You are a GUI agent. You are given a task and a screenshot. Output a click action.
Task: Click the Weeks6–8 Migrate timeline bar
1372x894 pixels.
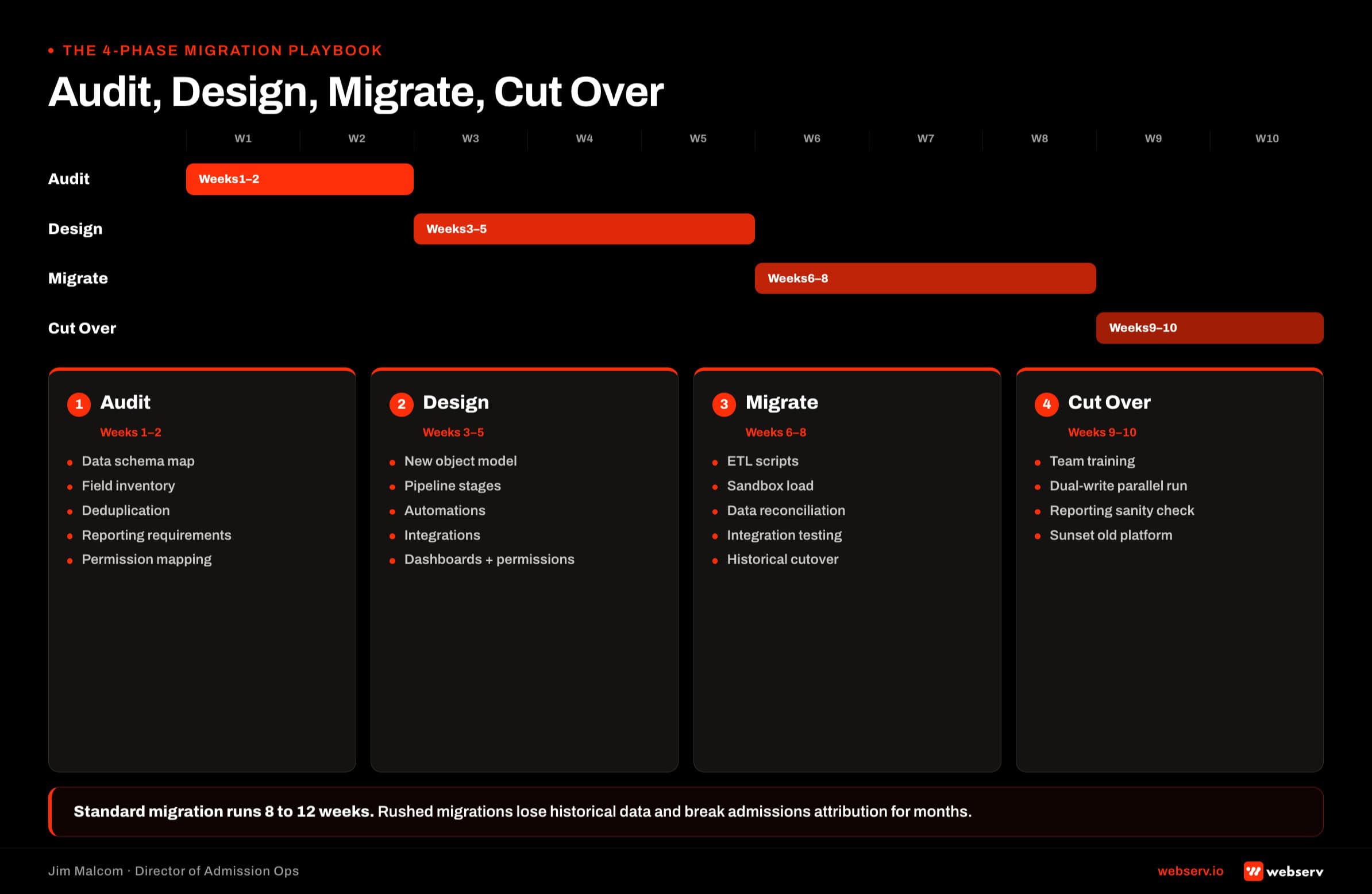click(x=925, y=279)
